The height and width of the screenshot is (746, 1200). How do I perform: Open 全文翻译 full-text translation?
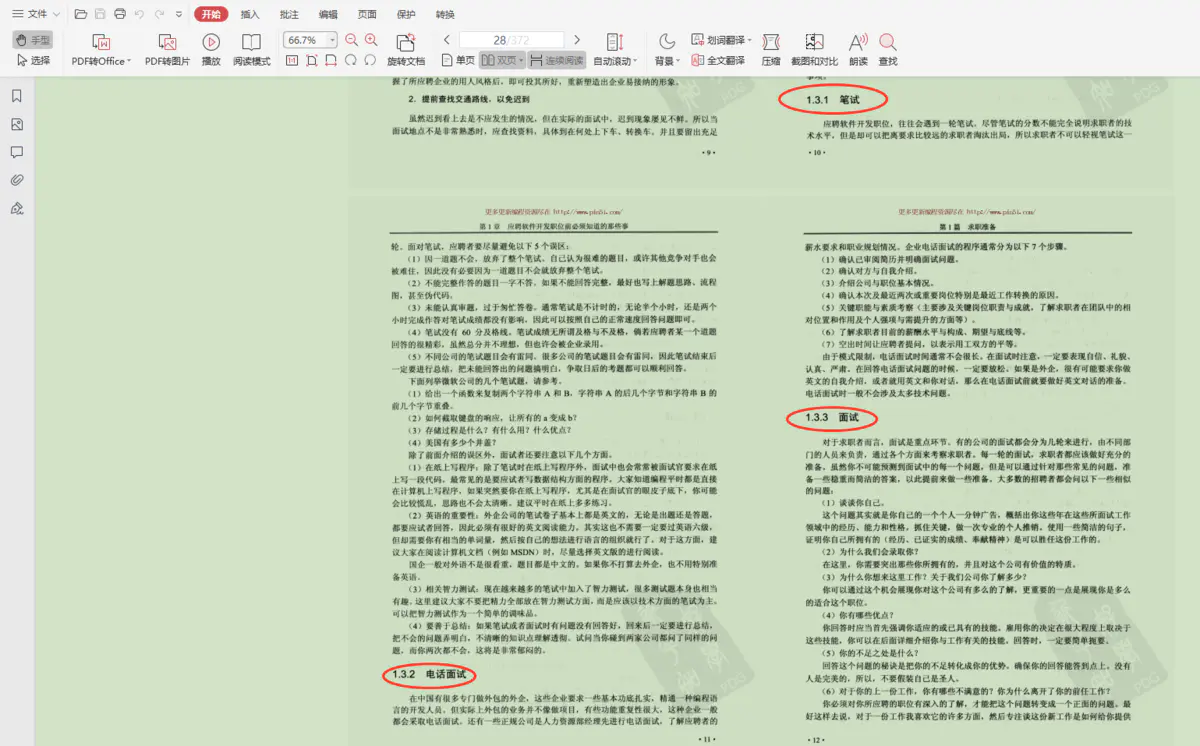(x=717, y=61)
